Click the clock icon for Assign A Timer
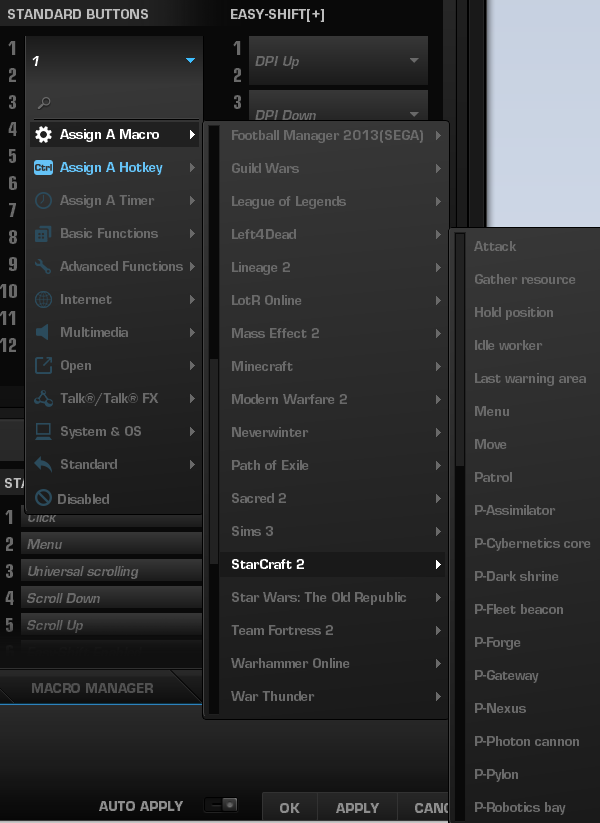Screen dimensions: 600x823 coord(43,201)
